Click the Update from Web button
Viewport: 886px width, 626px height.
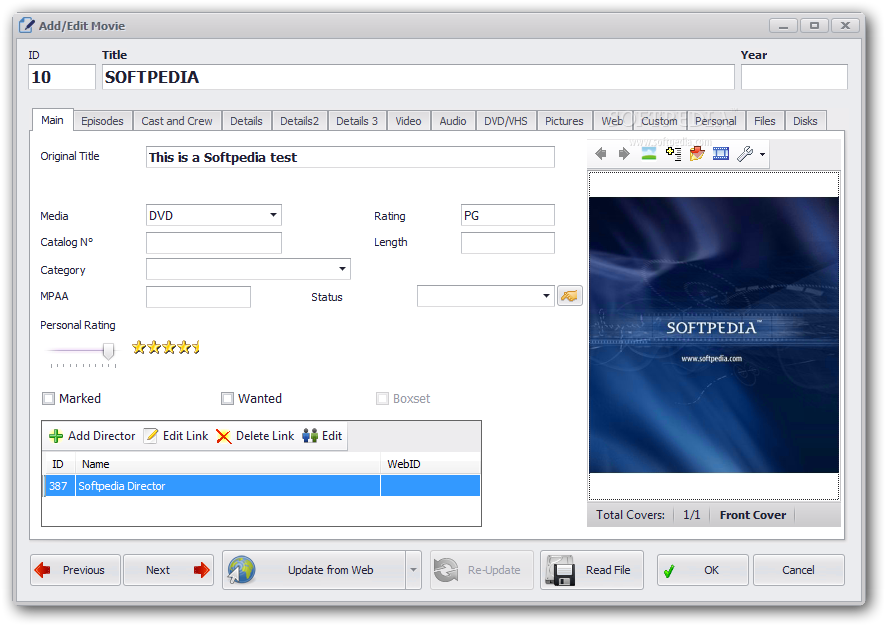[314, 570]
